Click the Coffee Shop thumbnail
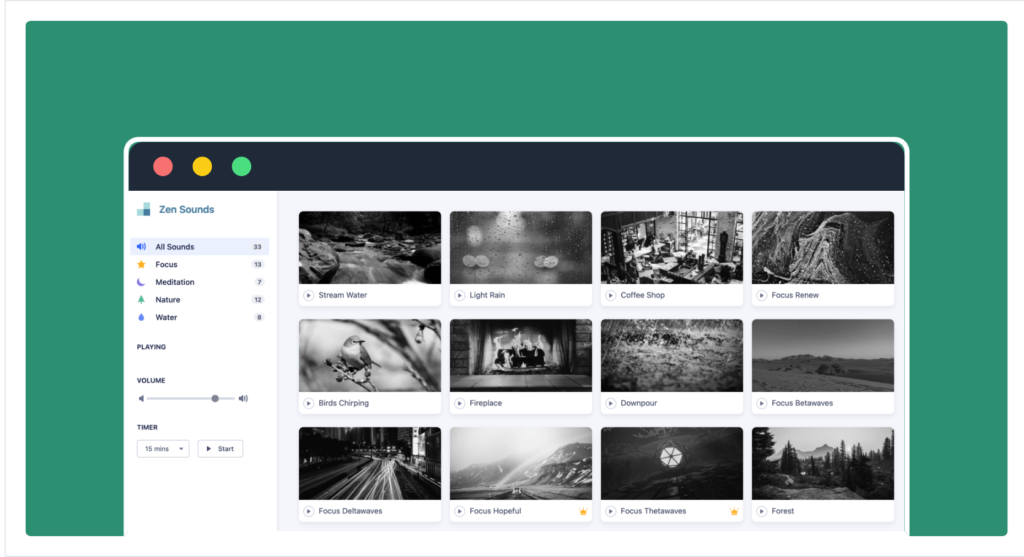The height and width of the screenshot is (557, 1024). (671, 247)
